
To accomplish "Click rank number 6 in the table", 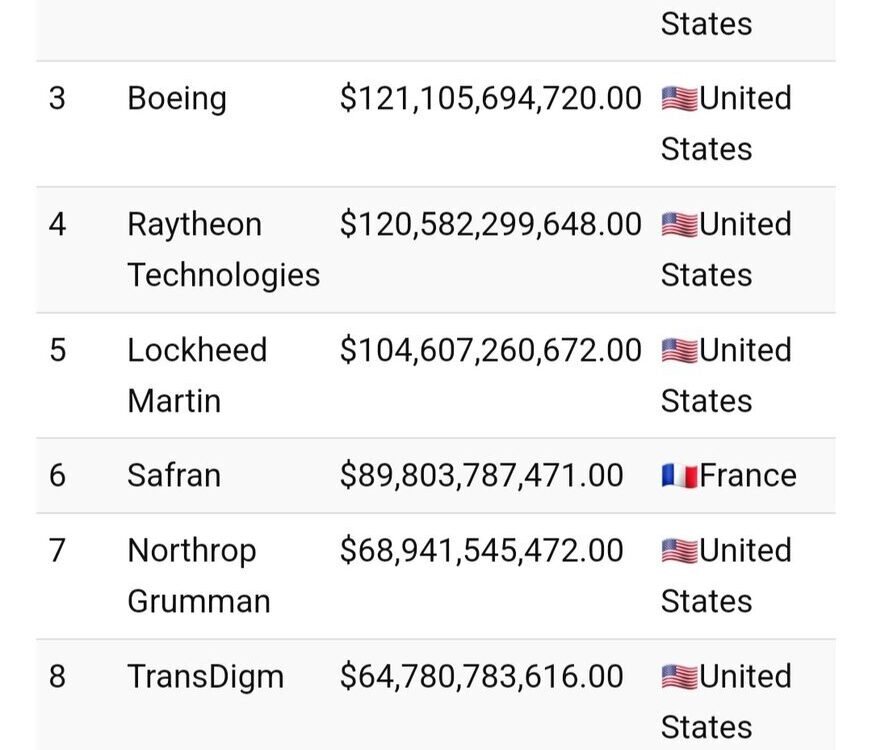I will 57,476.
